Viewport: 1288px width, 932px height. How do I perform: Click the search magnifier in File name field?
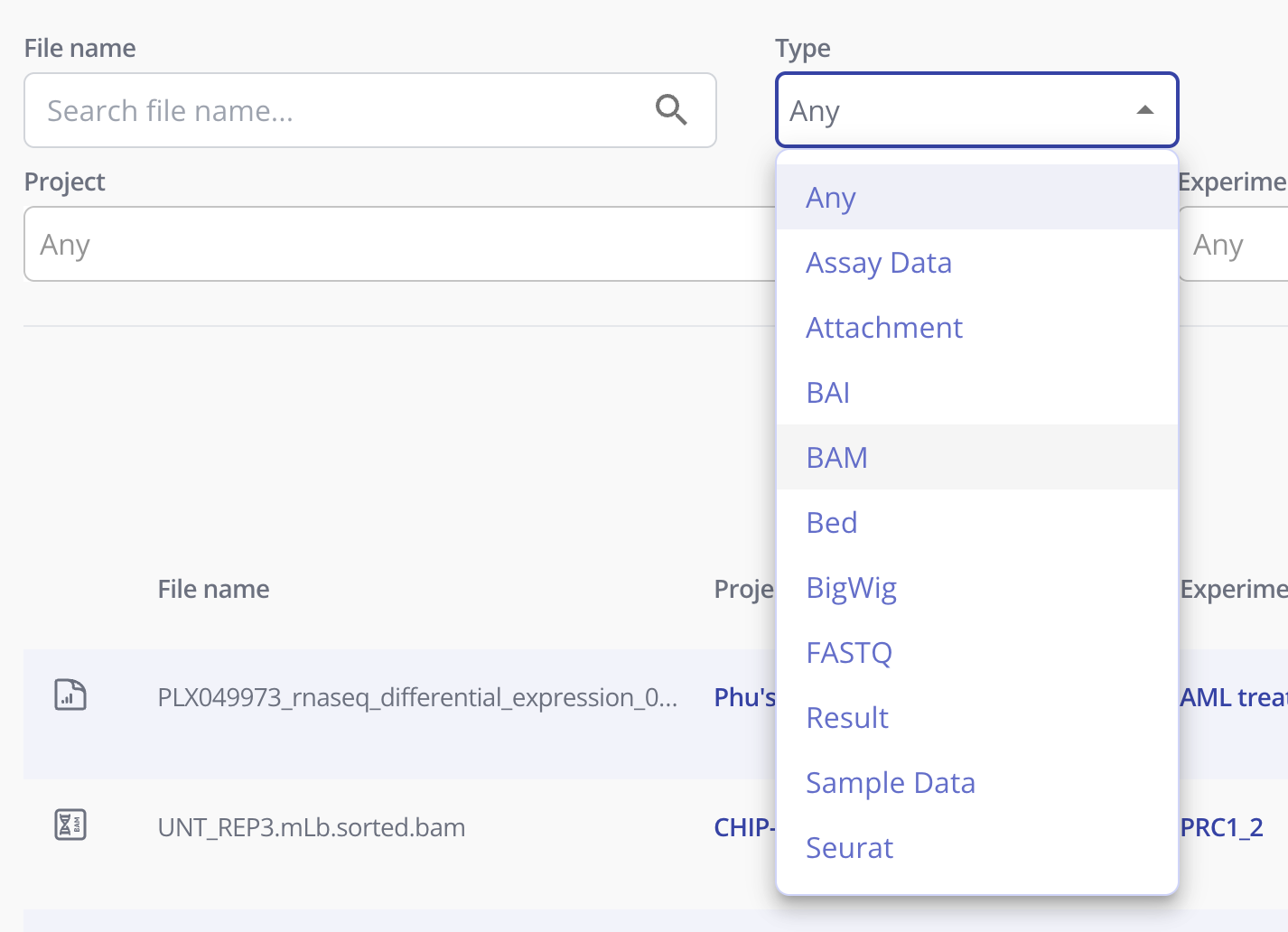tap(671, 109)
